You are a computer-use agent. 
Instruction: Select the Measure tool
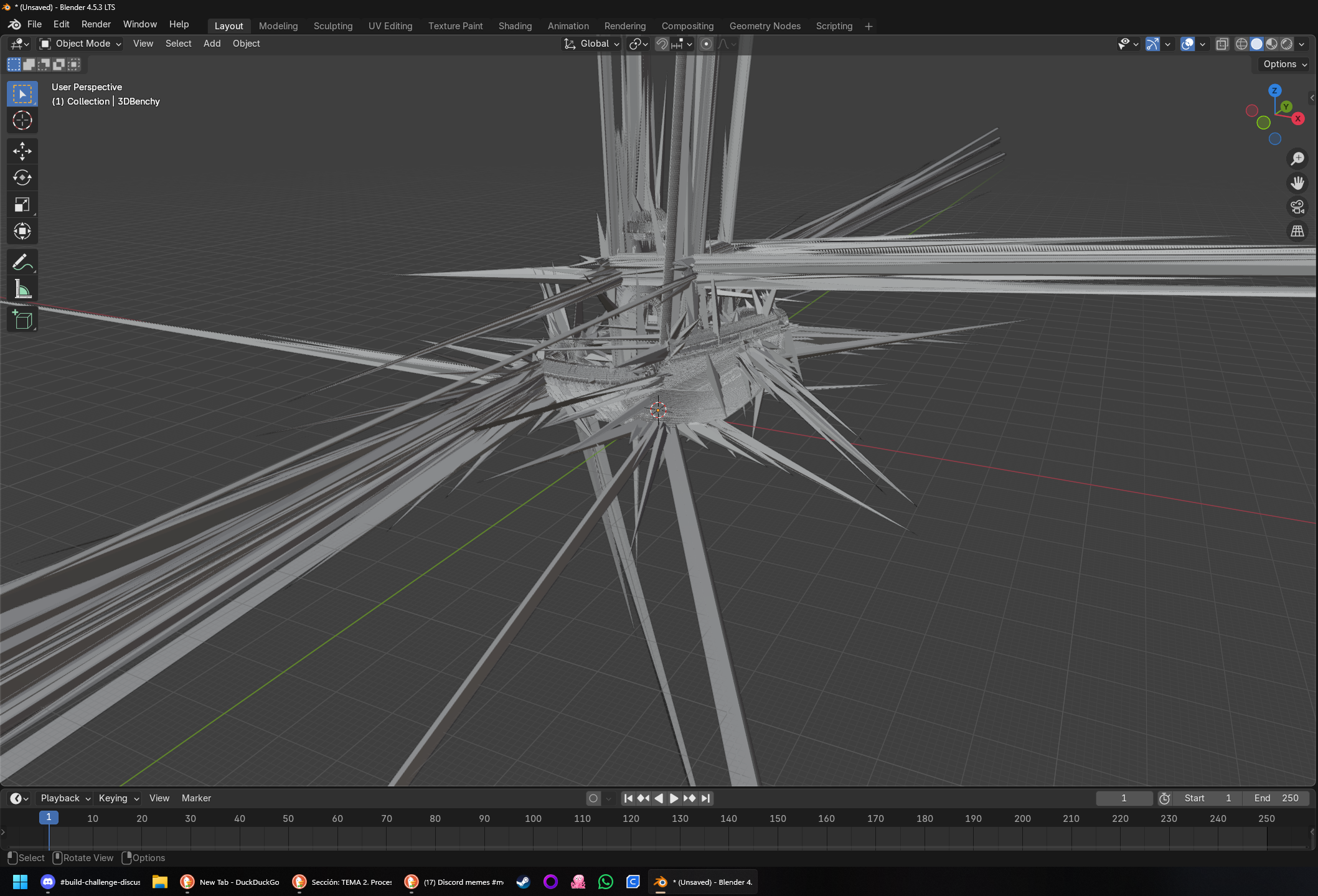point(22,290)
